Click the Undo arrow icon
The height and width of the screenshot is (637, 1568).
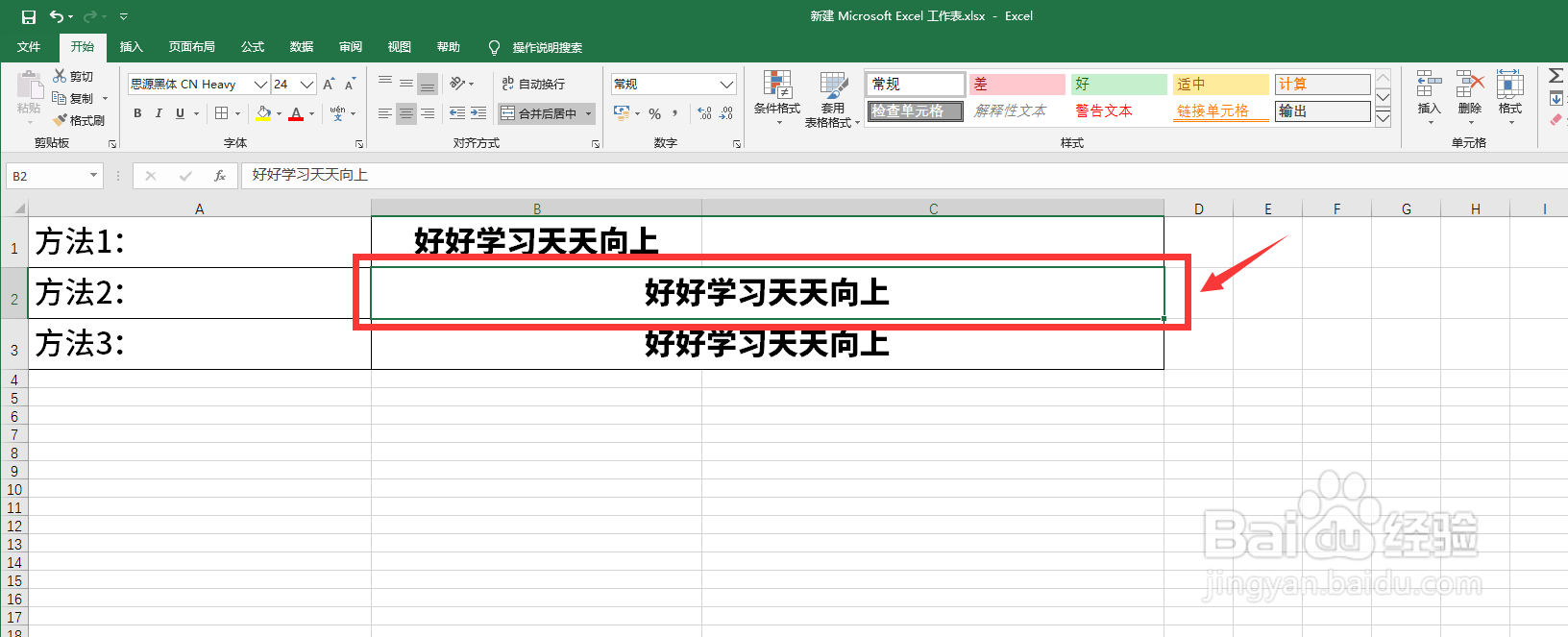(57, 16)
